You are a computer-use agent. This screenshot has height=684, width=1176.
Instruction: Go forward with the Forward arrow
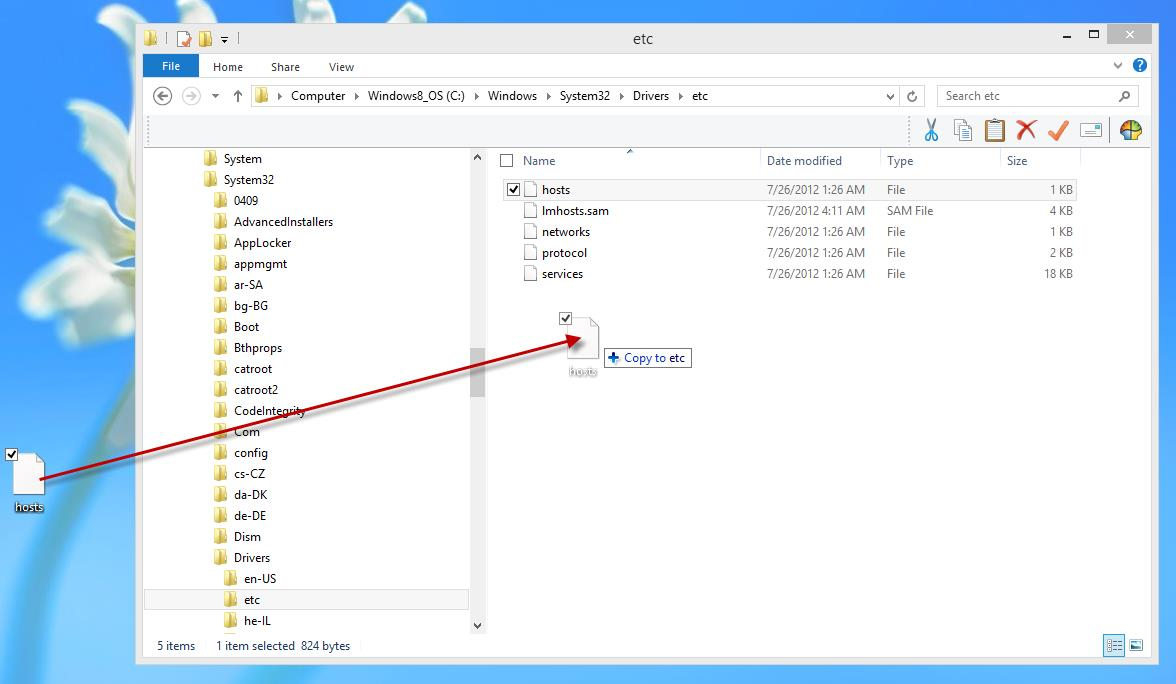point(191,96)
